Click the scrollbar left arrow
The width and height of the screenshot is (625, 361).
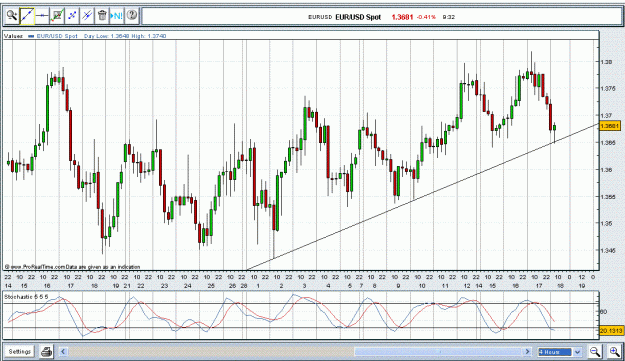pyautogui.click(x=63, y=352)
